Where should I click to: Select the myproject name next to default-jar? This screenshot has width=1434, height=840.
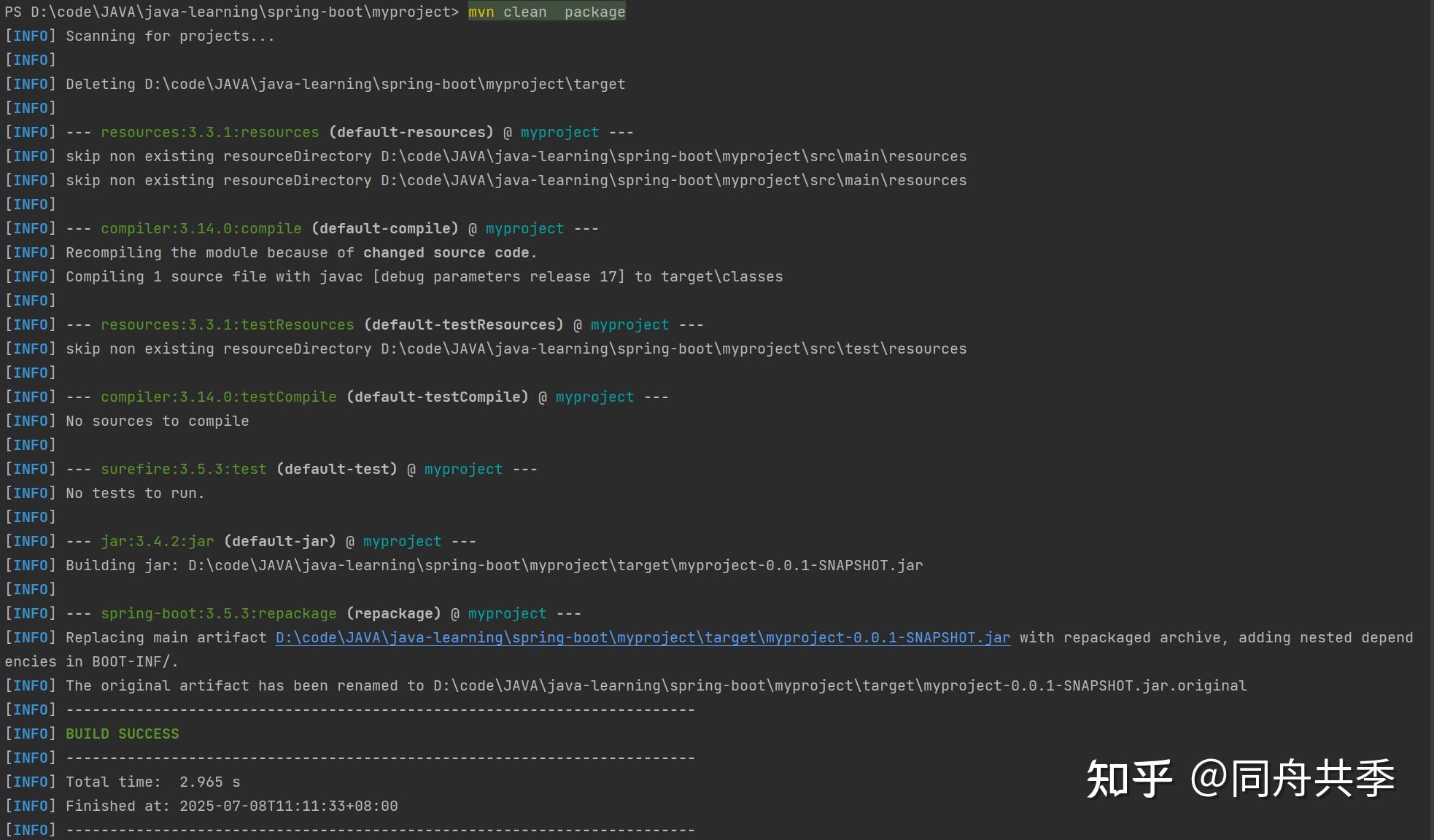tap(402, 541)
